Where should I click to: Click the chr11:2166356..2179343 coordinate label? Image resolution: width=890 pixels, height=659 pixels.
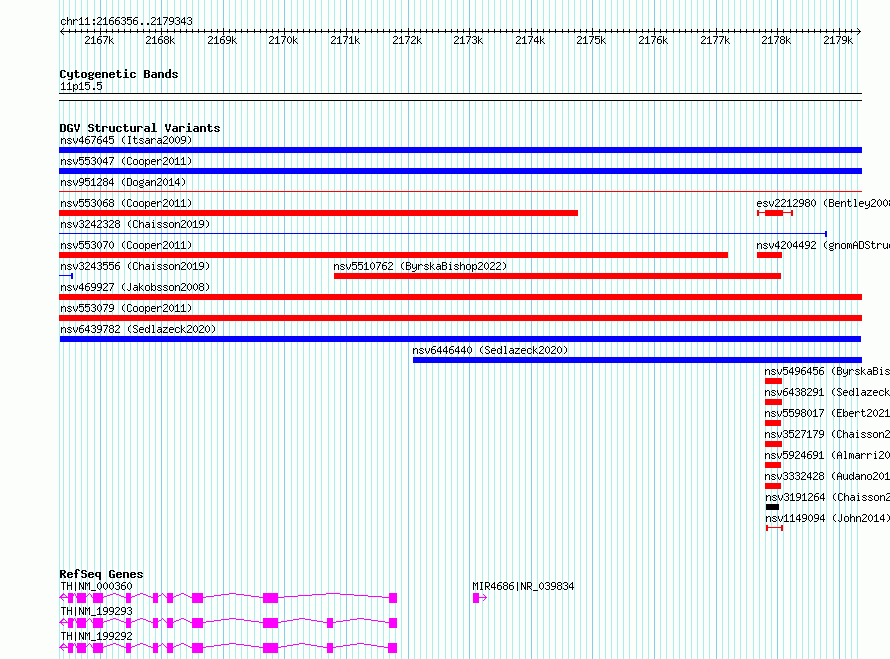(127, 21)
